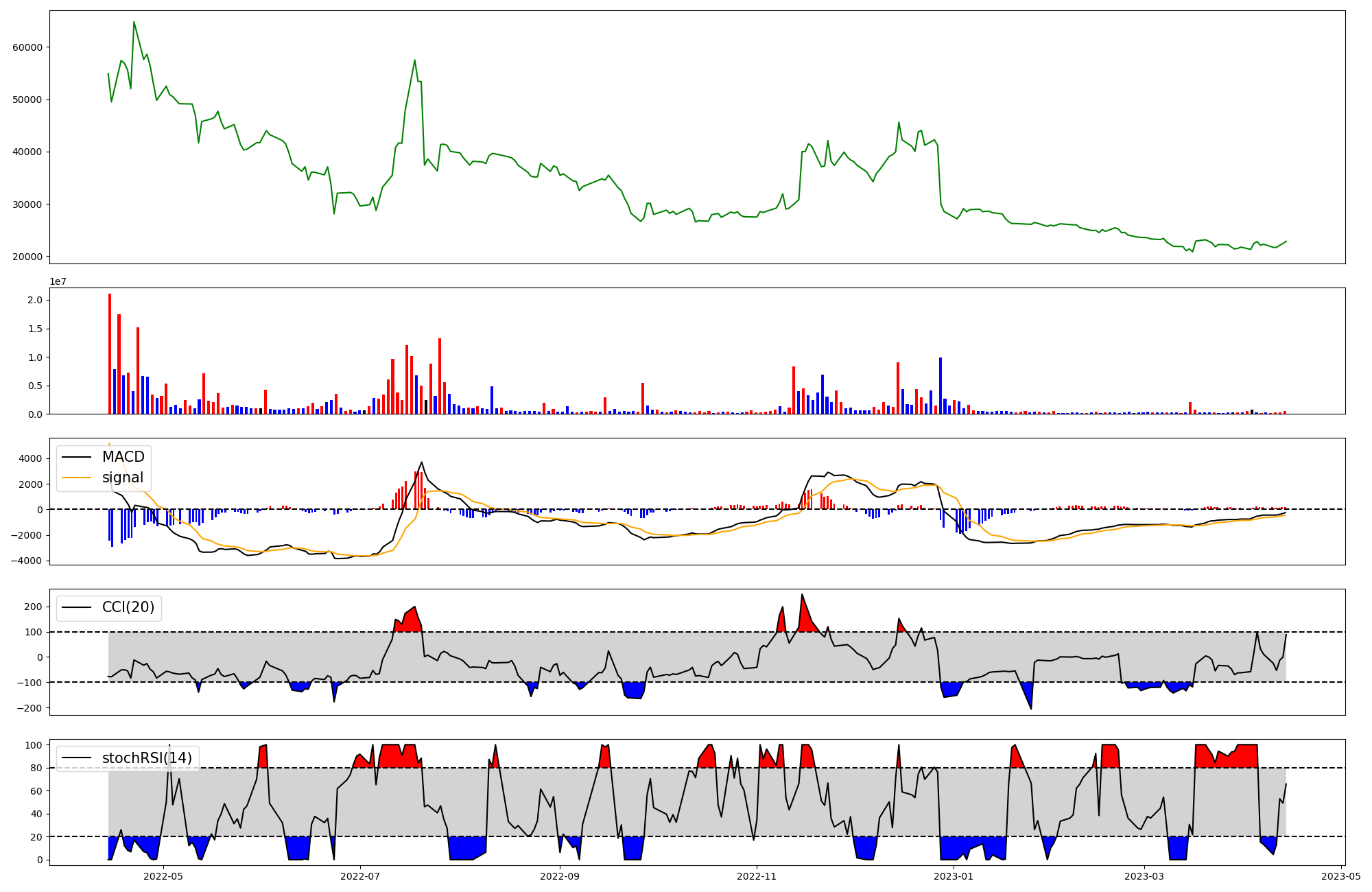The width and height of the screenshot is (1372, 892).
Task: Click the 2023-03 x-axis date label
Action: 1144,876
